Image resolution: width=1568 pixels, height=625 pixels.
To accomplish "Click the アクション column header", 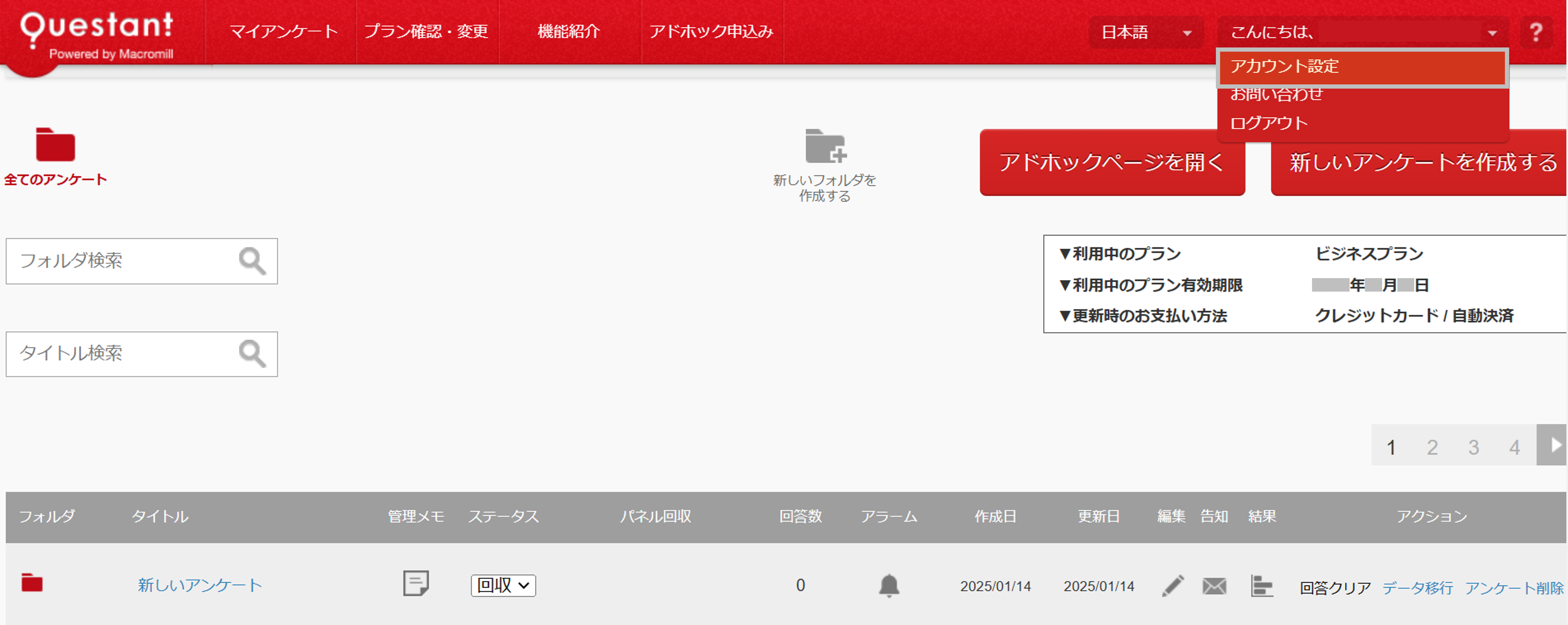I will pyautogui.click(x=1432, y=517).
